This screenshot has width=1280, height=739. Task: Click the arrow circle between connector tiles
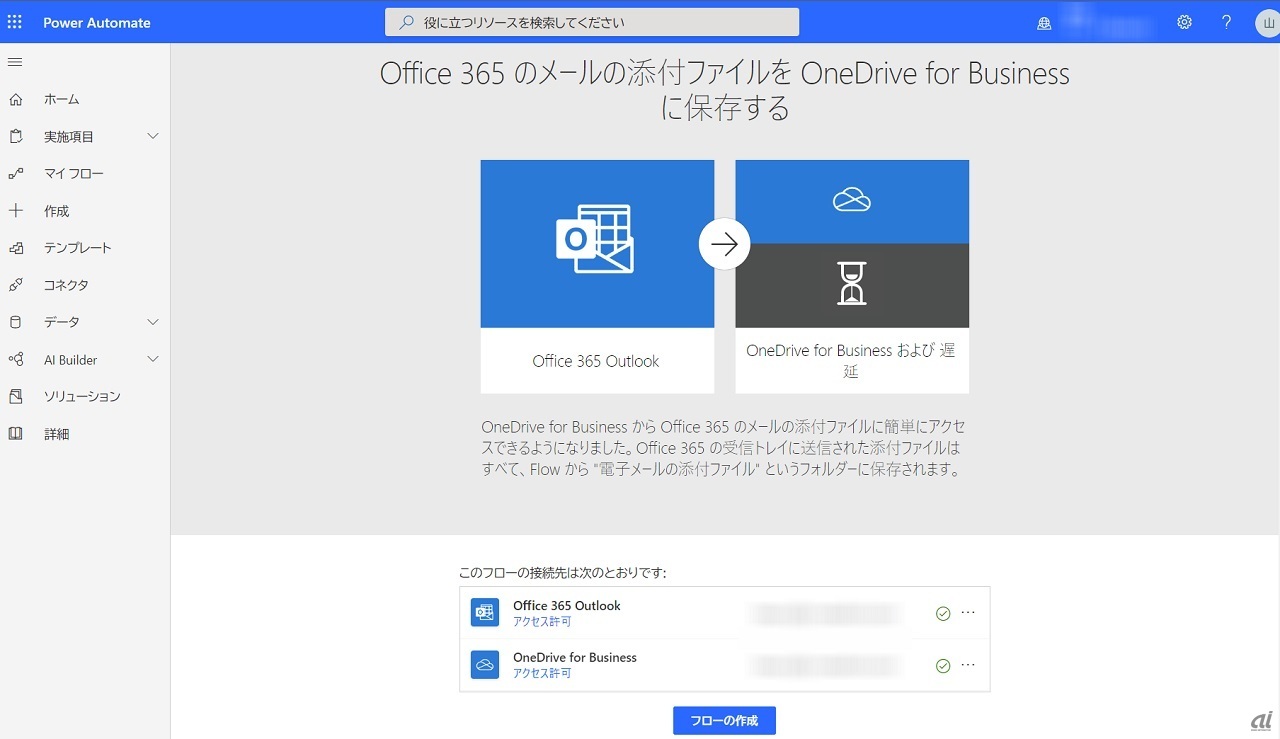click(x=725, y=244)
